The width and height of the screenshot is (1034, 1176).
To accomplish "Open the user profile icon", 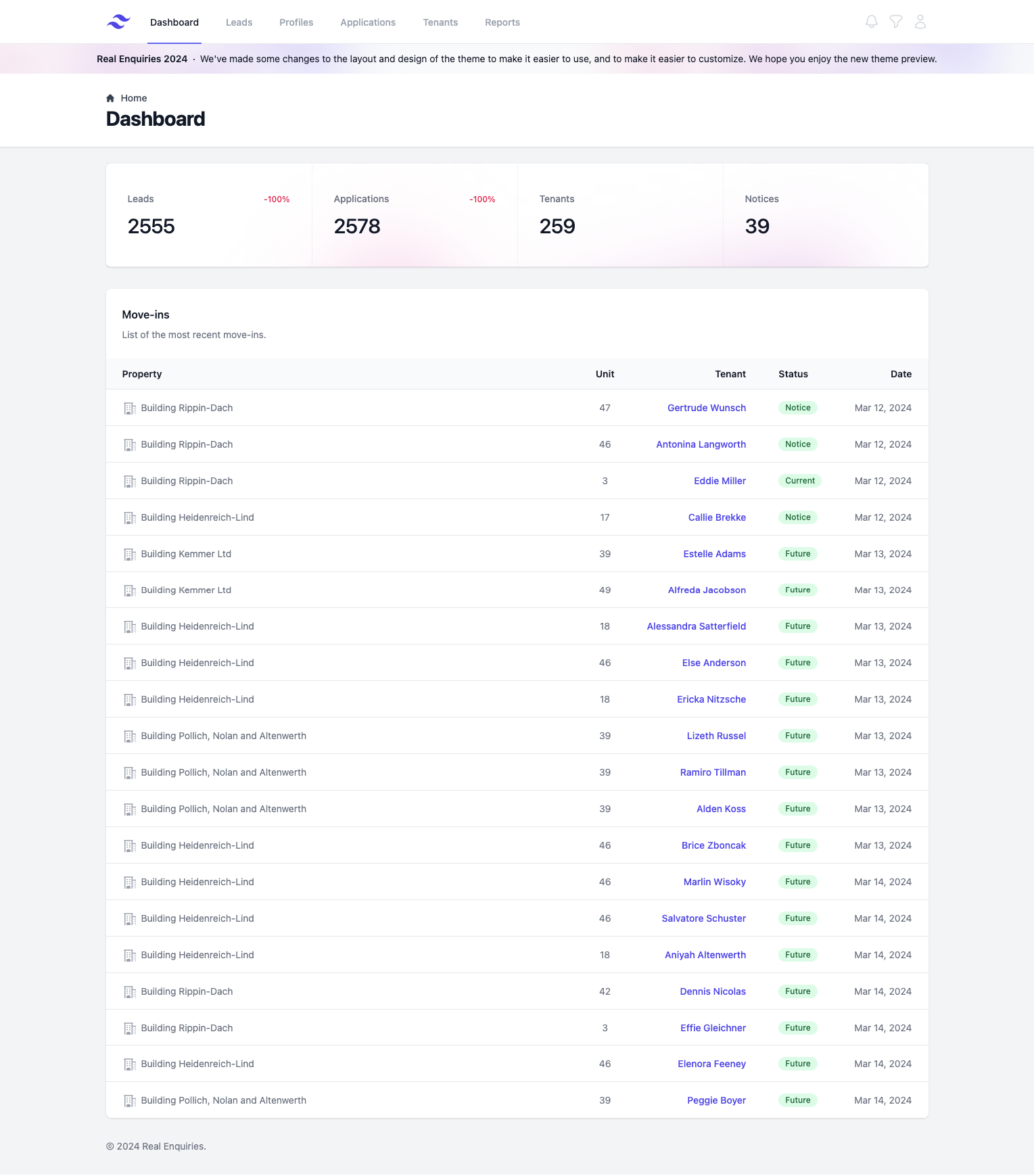I will [x=920, y=22].
